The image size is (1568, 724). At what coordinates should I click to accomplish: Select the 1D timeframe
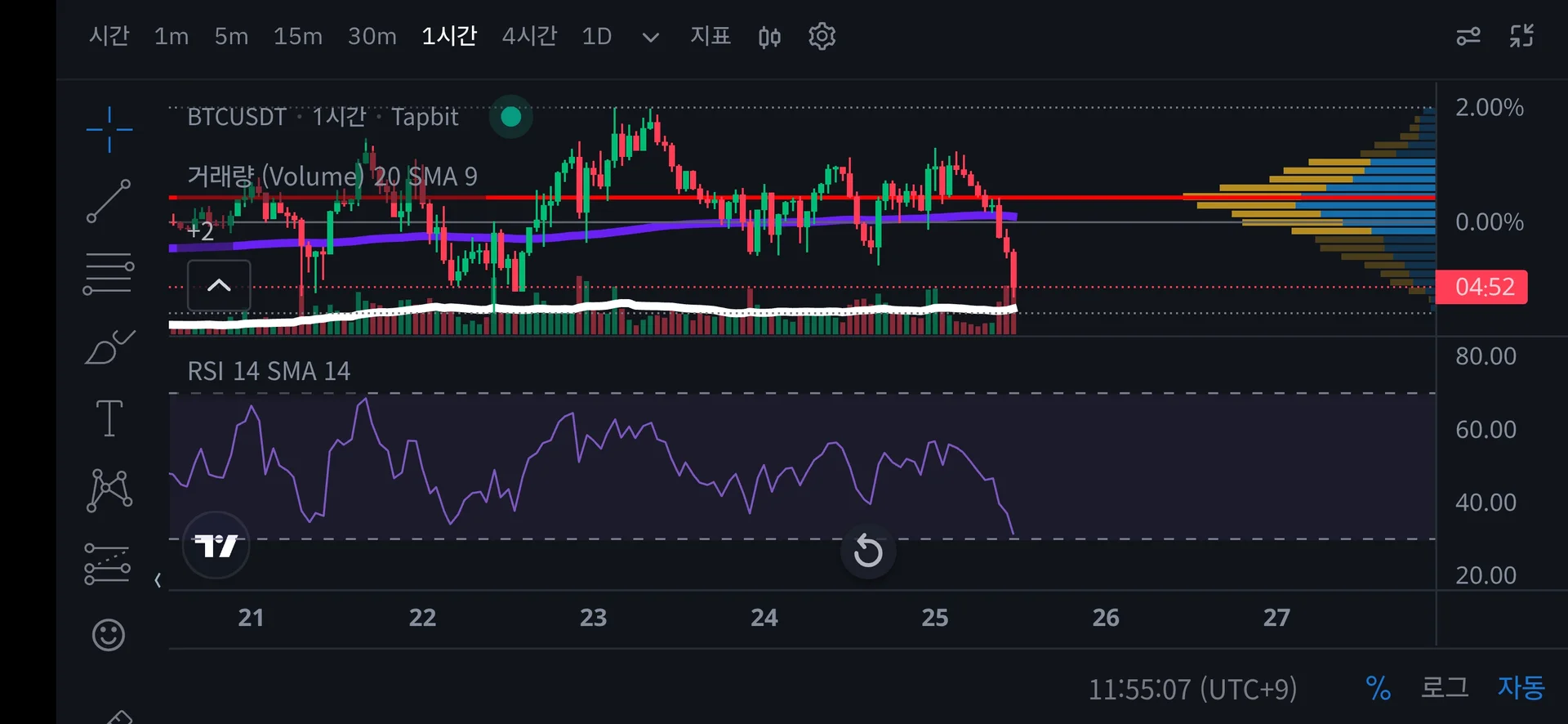(x=597, y=37)
